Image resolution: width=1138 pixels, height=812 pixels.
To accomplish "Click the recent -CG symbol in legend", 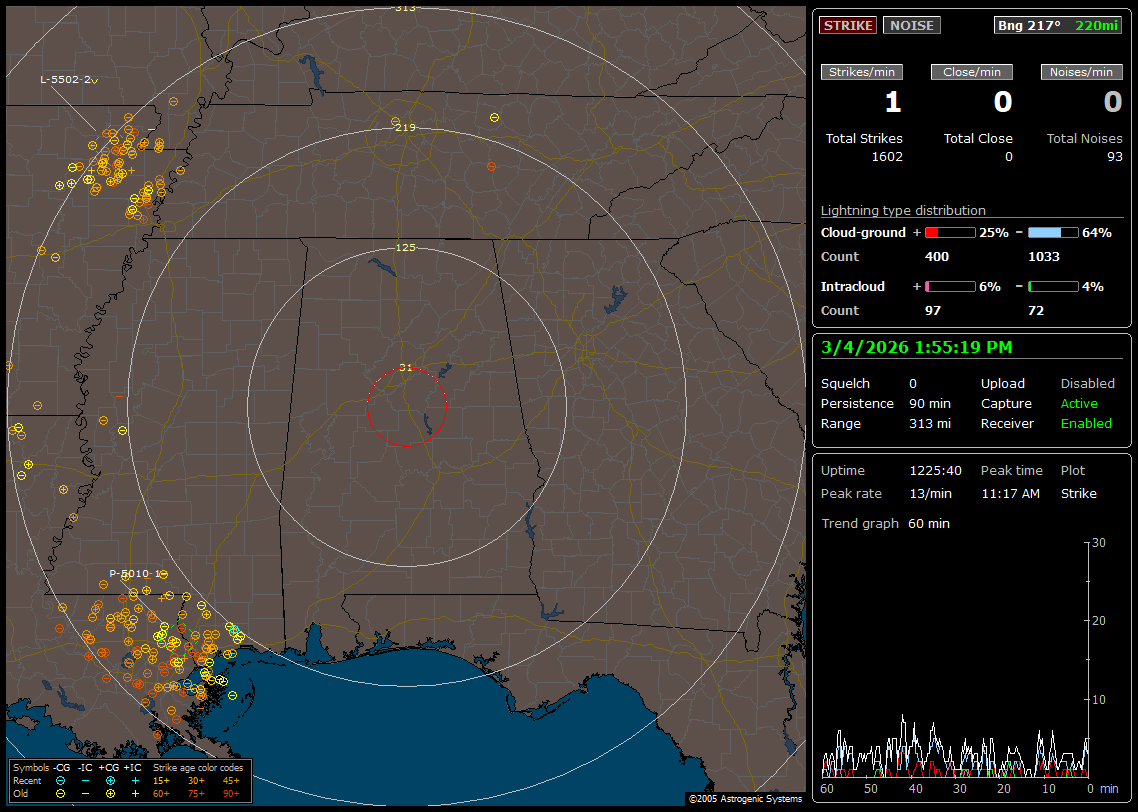I will 61,780.
